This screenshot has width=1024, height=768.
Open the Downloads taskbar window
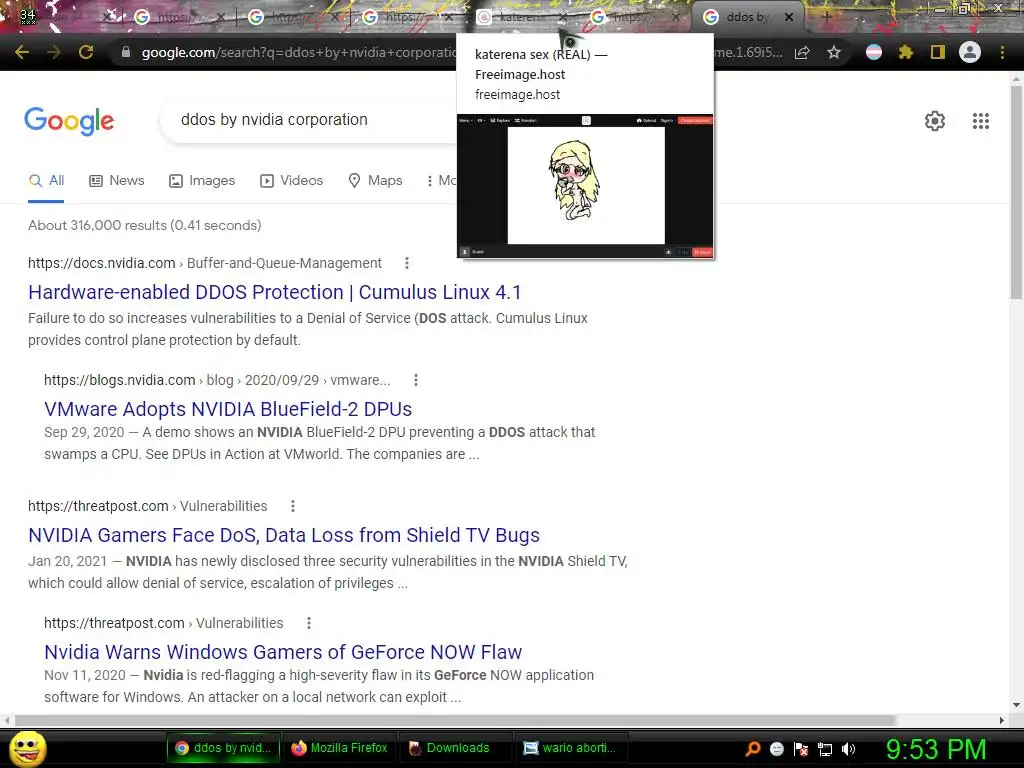tap(456, 748)
